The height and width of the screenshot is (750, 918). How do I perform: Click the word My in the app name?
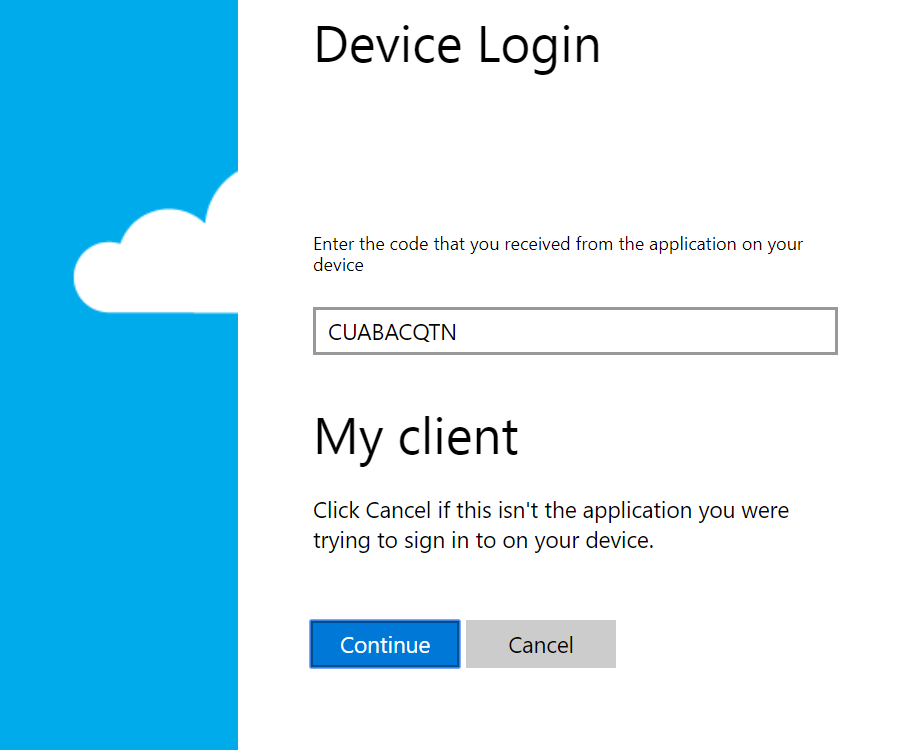pyautogui.click(x=349, y=439)
